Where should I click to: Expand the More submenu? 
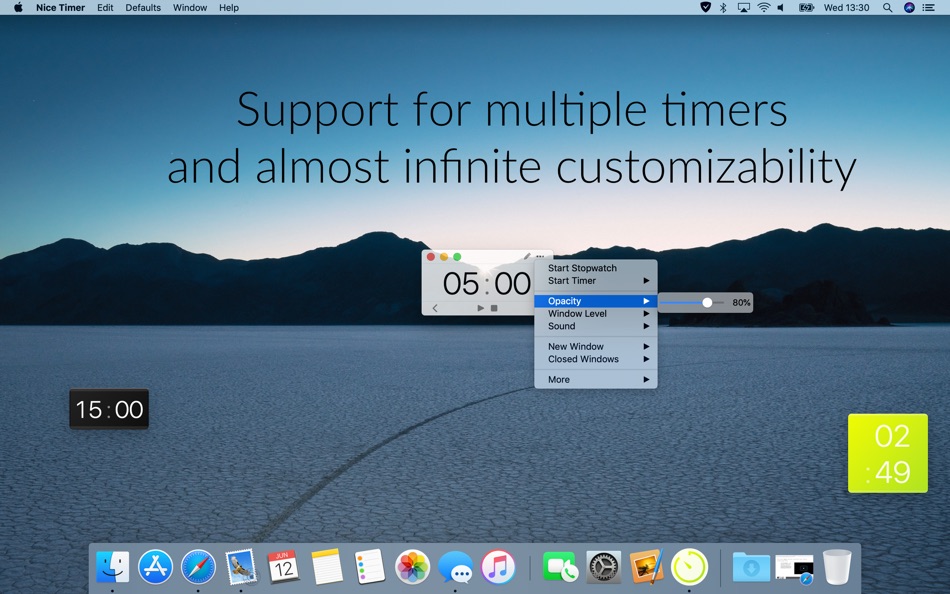tap(596, 379)
